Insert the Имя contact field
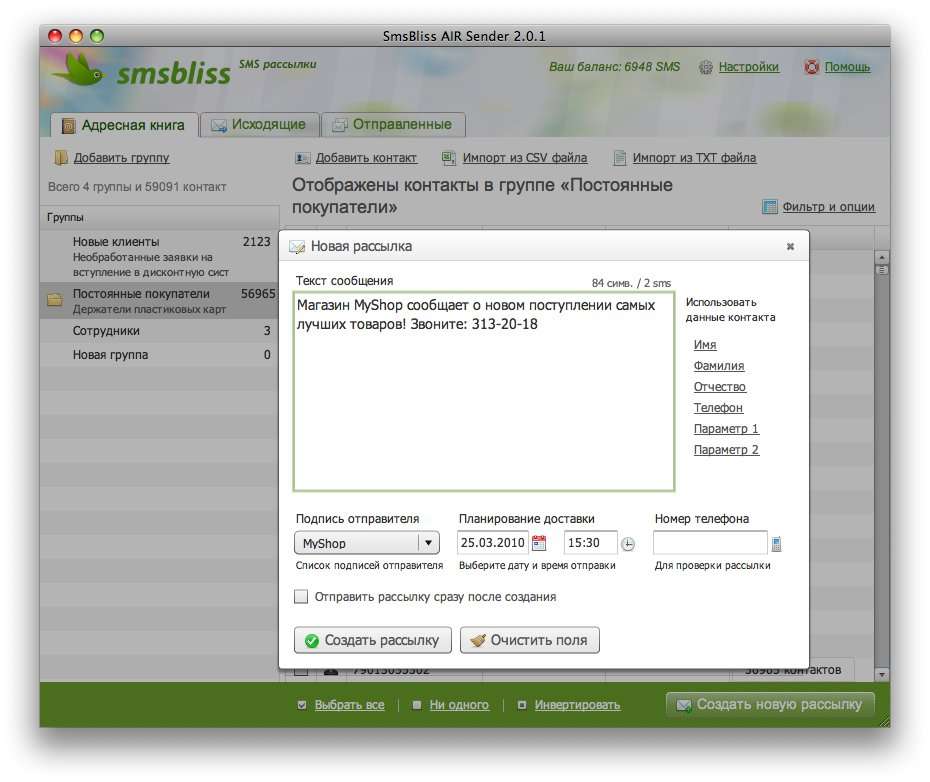 tap(705, 345)
